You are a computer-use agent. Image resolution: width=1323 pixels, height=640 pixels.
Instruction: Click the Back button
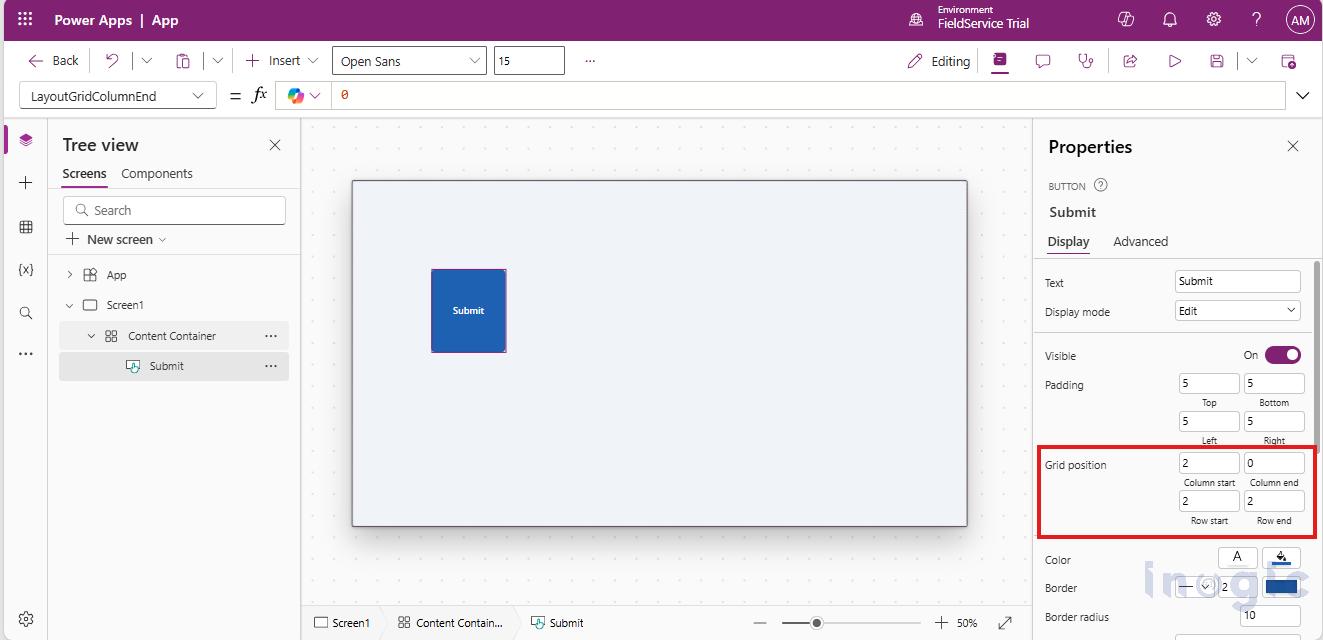(52, 60)
